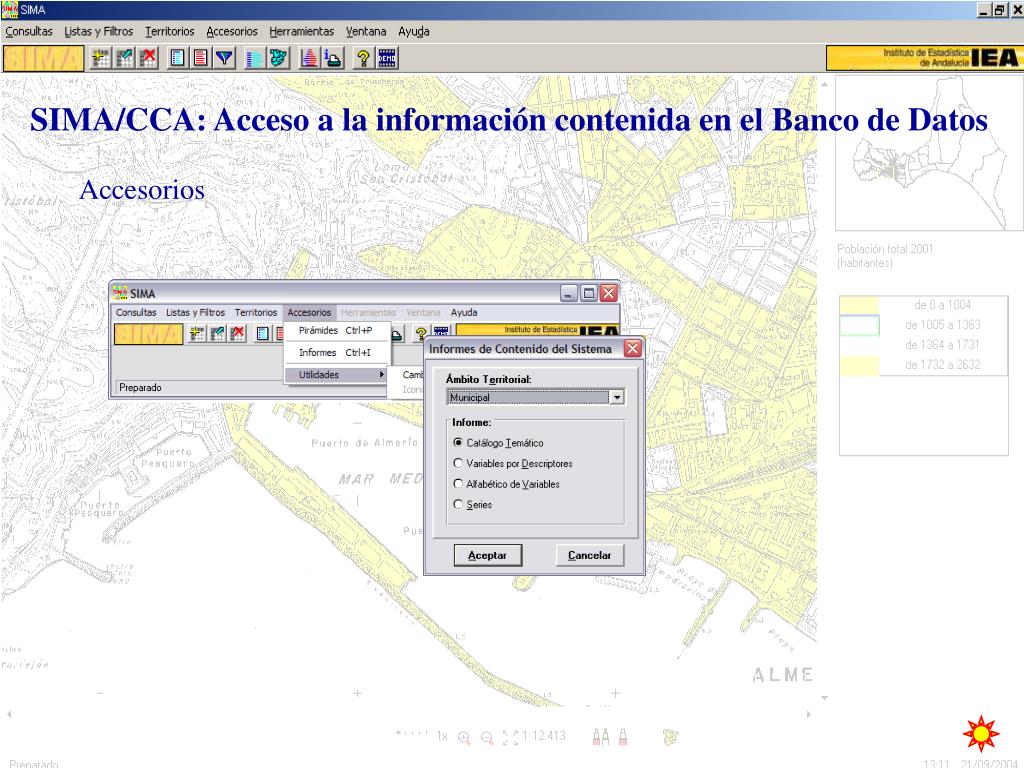1024x768 pixels.
Task: Expand the Utilidades submenu
Action: click(x=337, y=374)
